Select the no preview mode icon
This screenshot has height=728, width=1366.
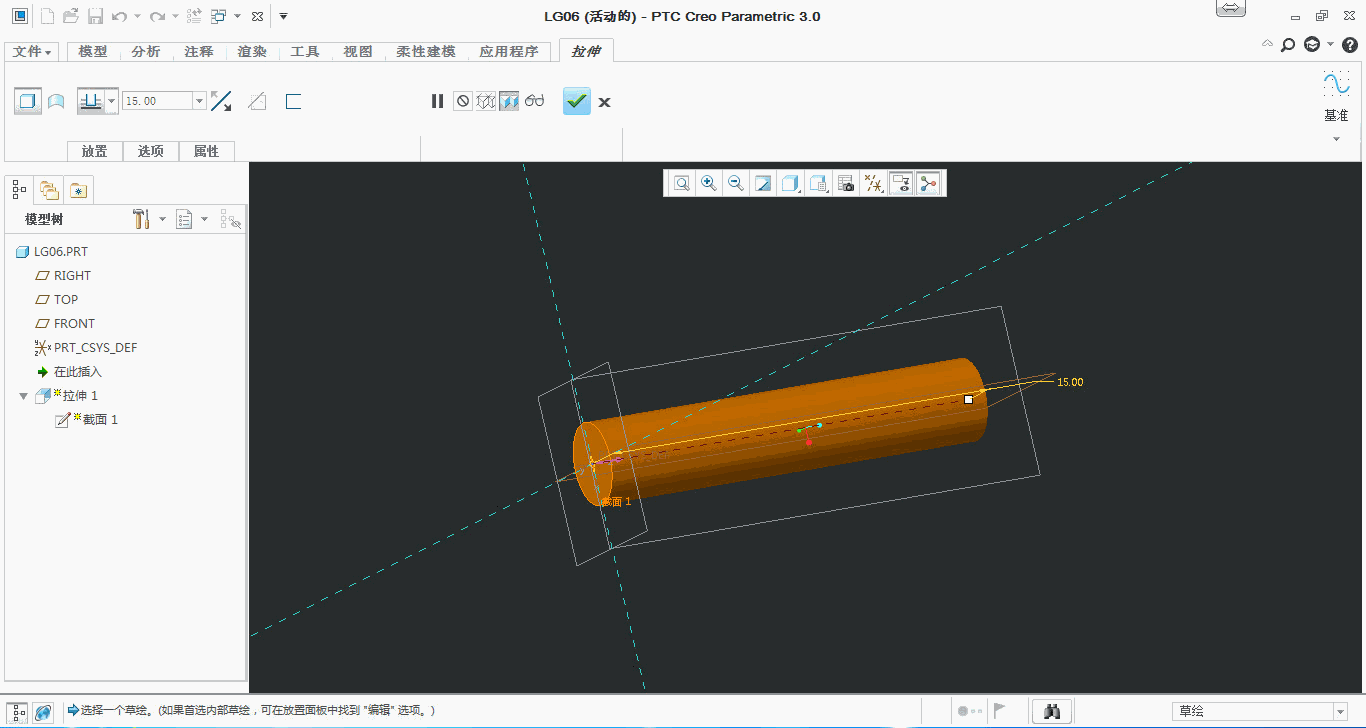point(462,101)
